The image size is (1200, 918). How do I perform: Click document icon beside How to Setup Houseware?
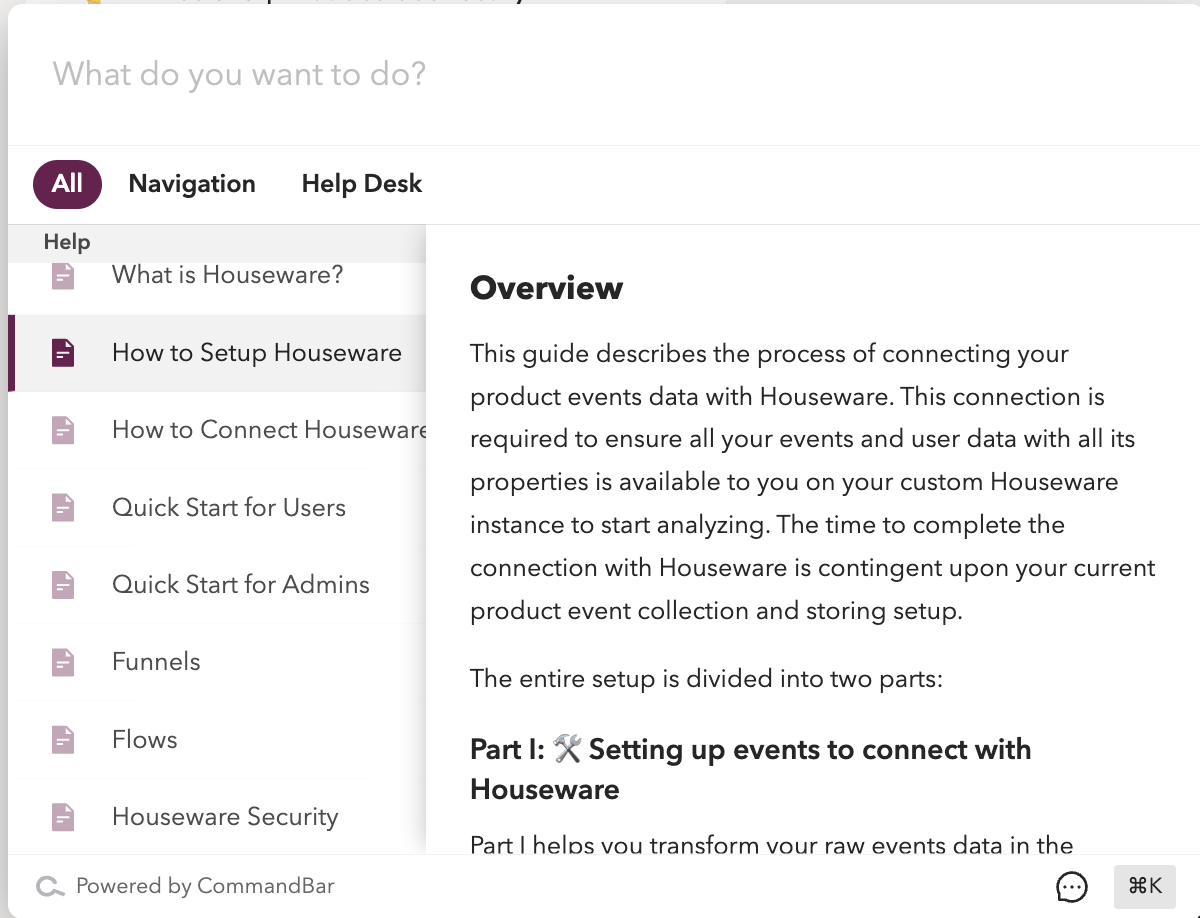[x=63, y=353]
